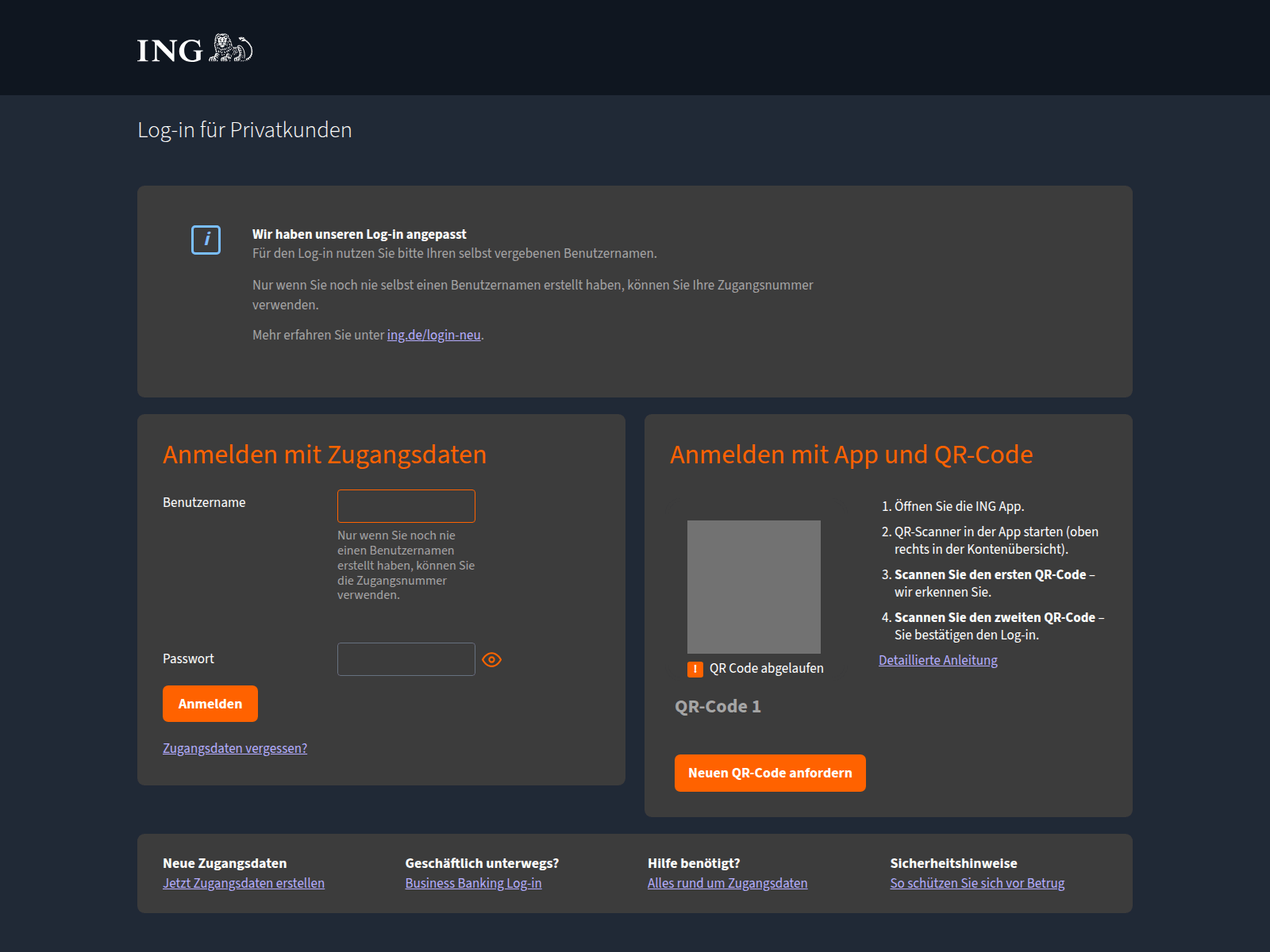Request new code with Neuen QR-Code anfordern

click(x=770, y=773)
